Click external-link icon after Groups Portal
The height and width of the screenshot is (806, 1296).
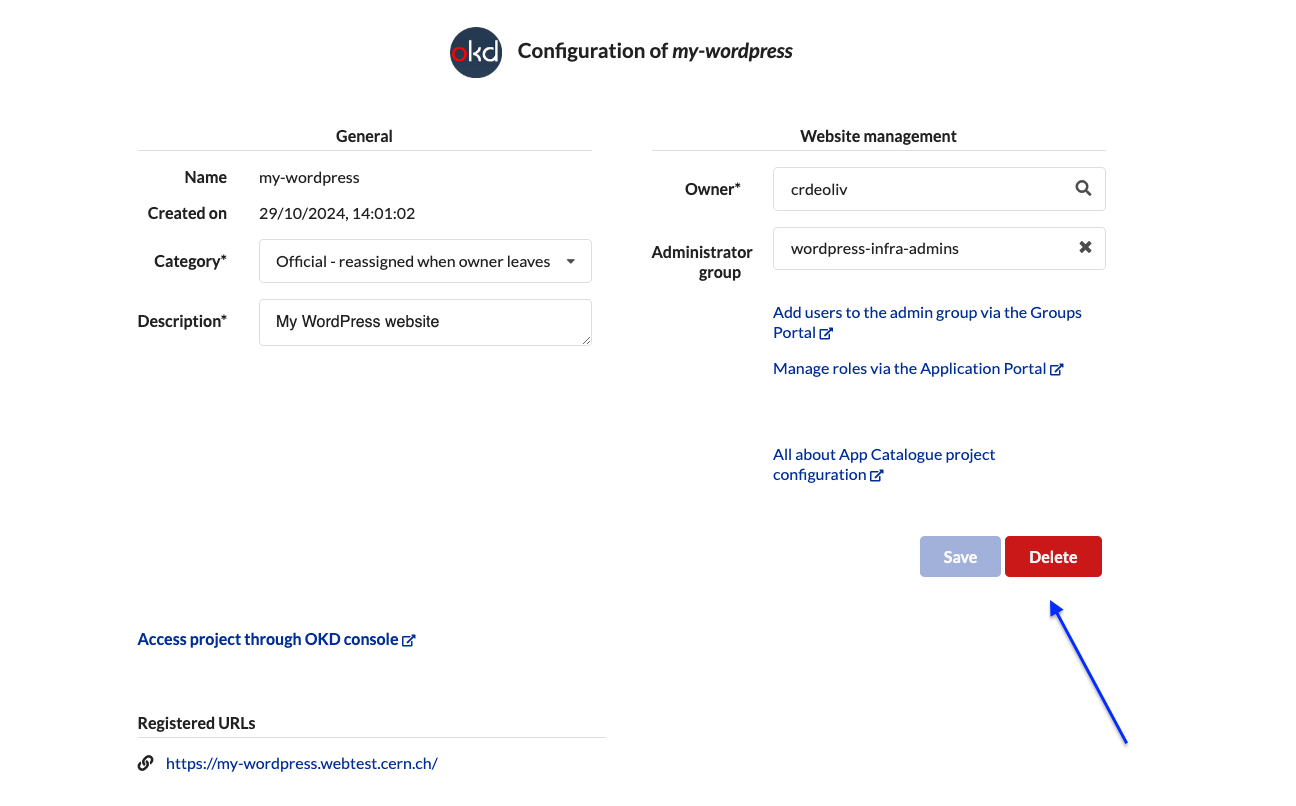pos(827,333)
